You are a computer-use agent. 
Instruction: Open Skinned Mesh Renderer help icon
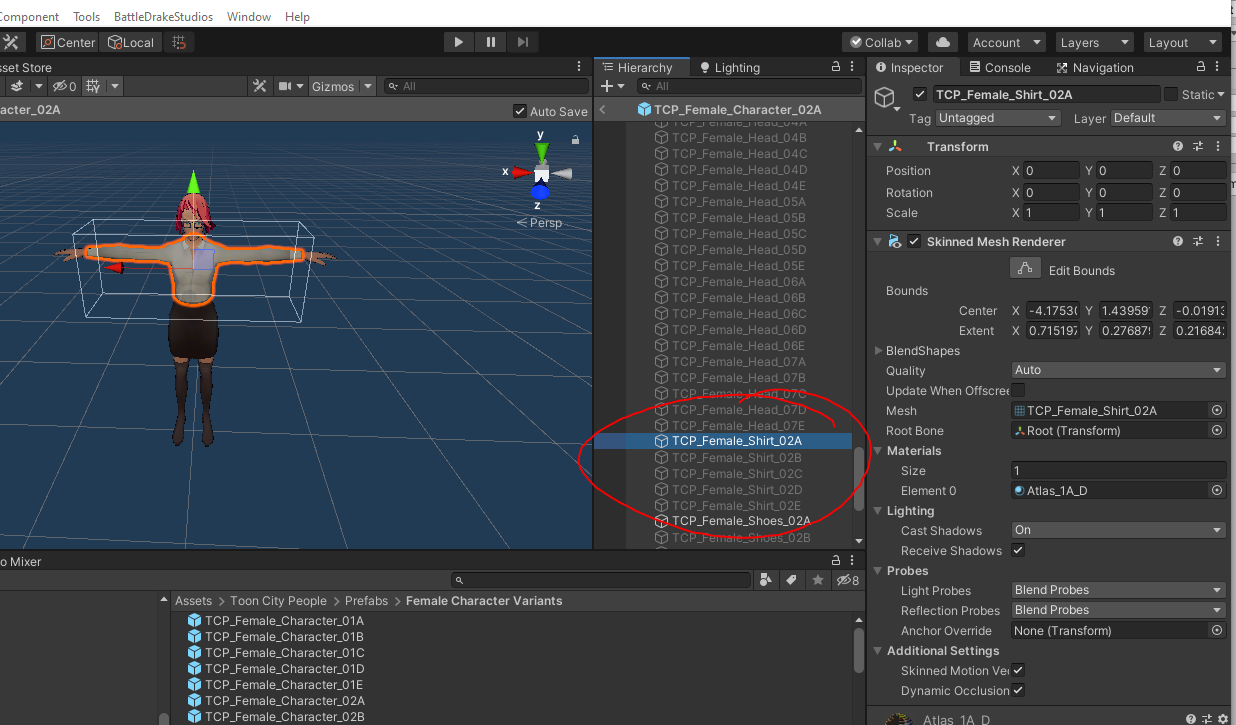[1178, 242]
